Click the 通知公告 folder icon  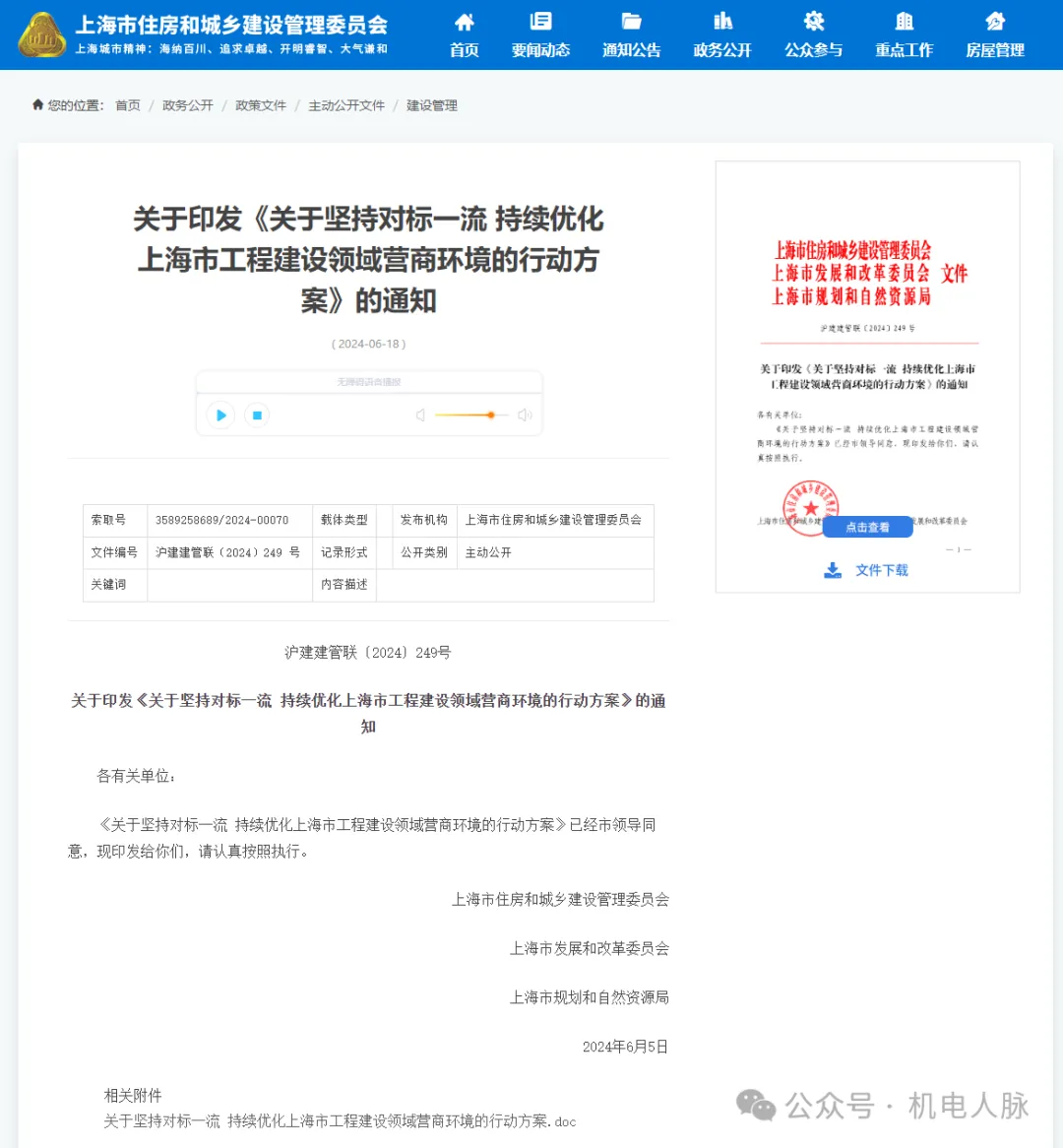pos(630,22)
